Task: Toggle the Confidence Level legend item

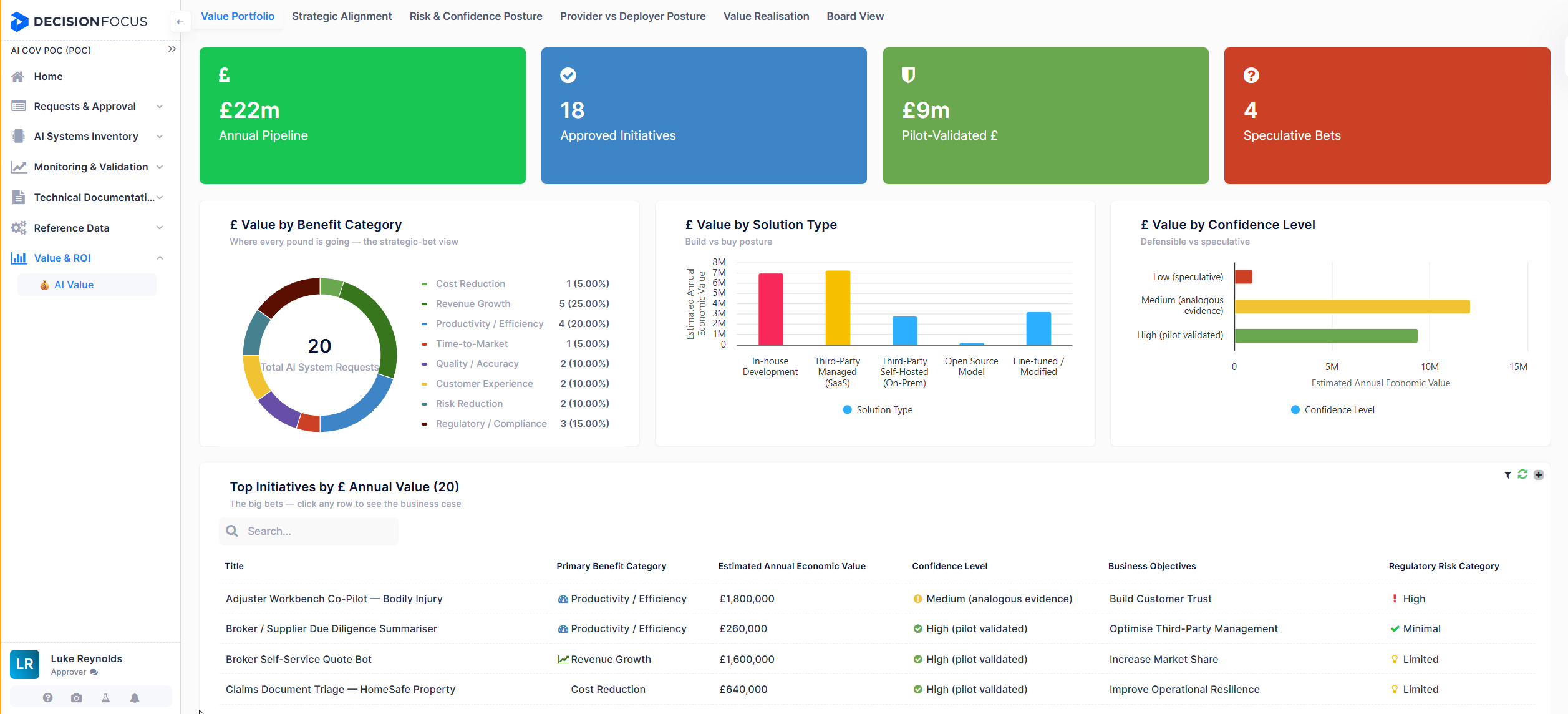Action: [1333, 410]
